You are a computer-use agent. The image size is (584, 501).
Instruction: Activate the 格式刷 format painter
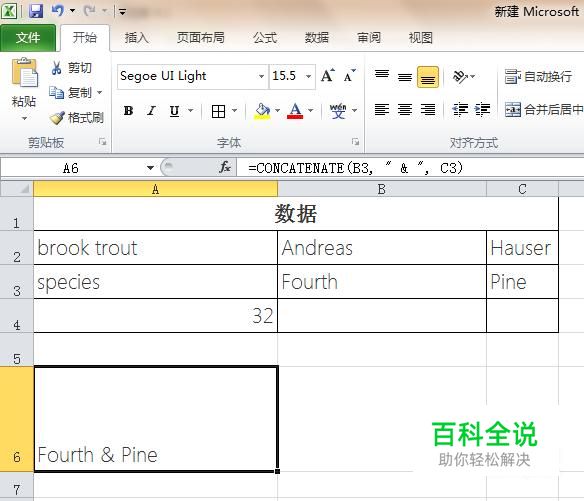tap(77, 118)
